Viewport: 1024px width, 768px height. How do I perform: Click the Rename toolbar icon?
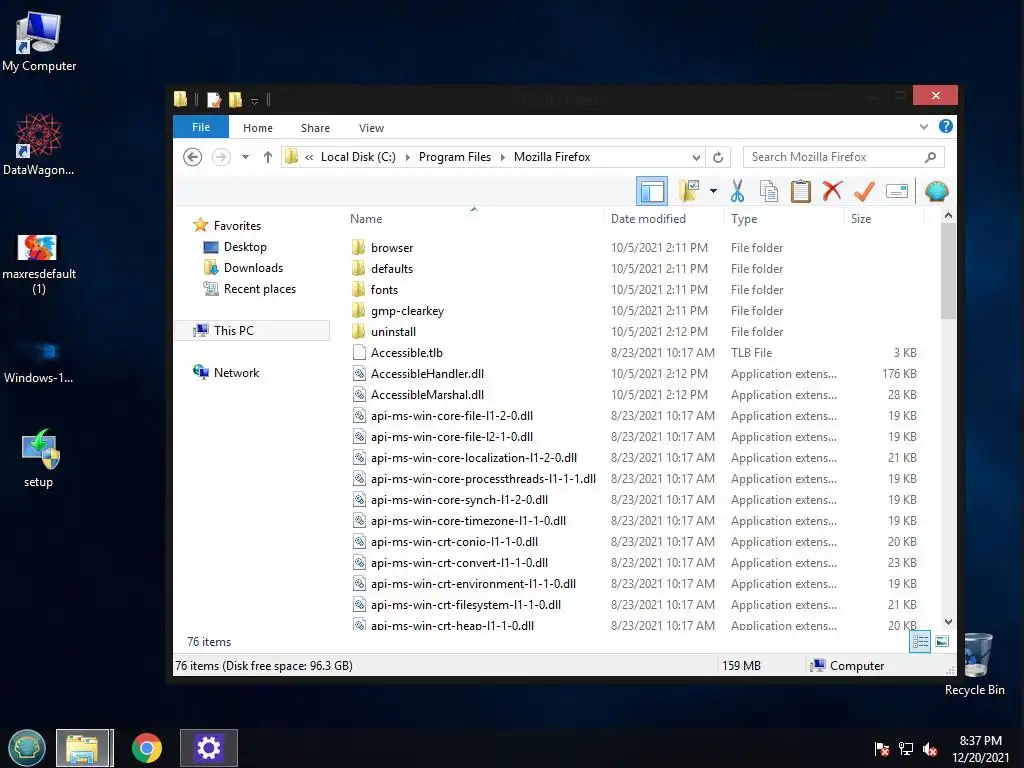click(x=897, y=191)
